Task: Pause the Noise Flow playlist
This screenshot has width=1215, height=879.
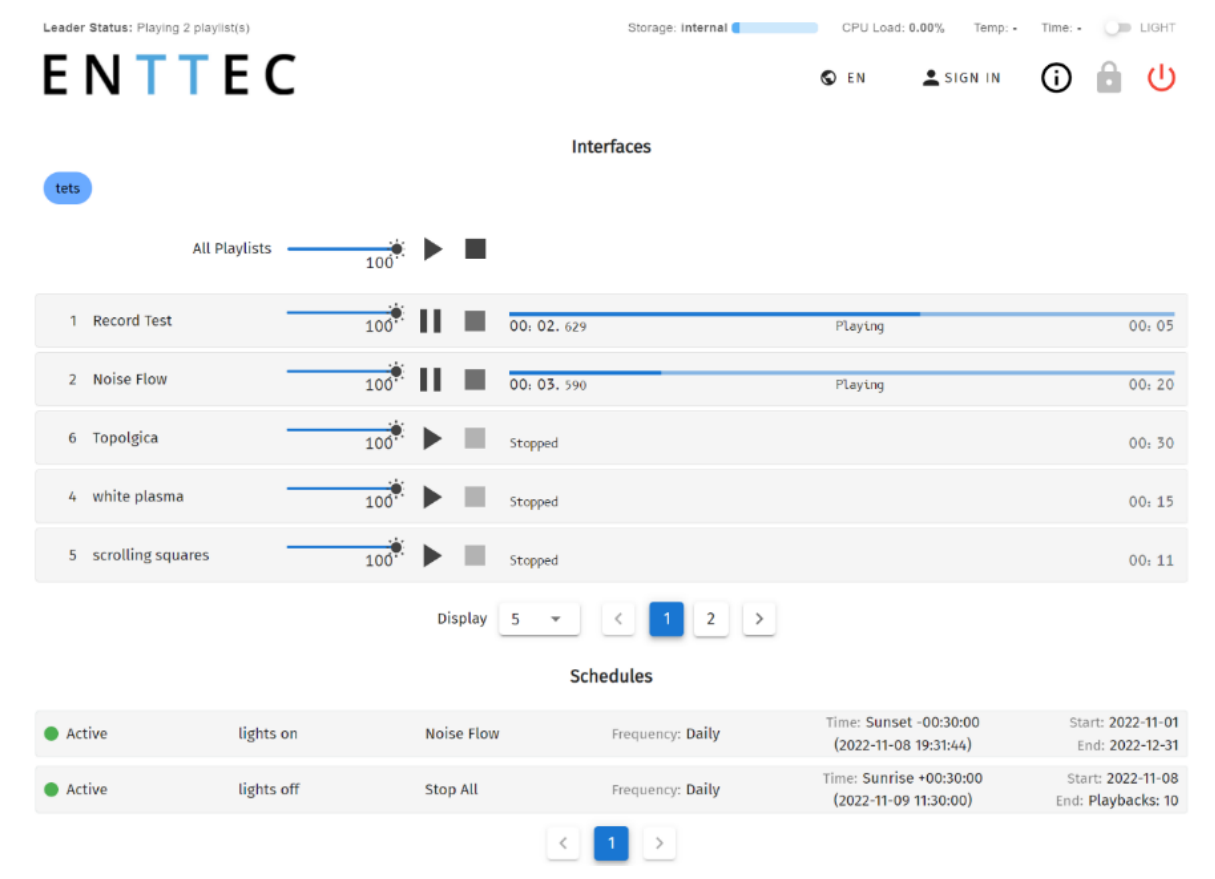Action: (430, 379)
